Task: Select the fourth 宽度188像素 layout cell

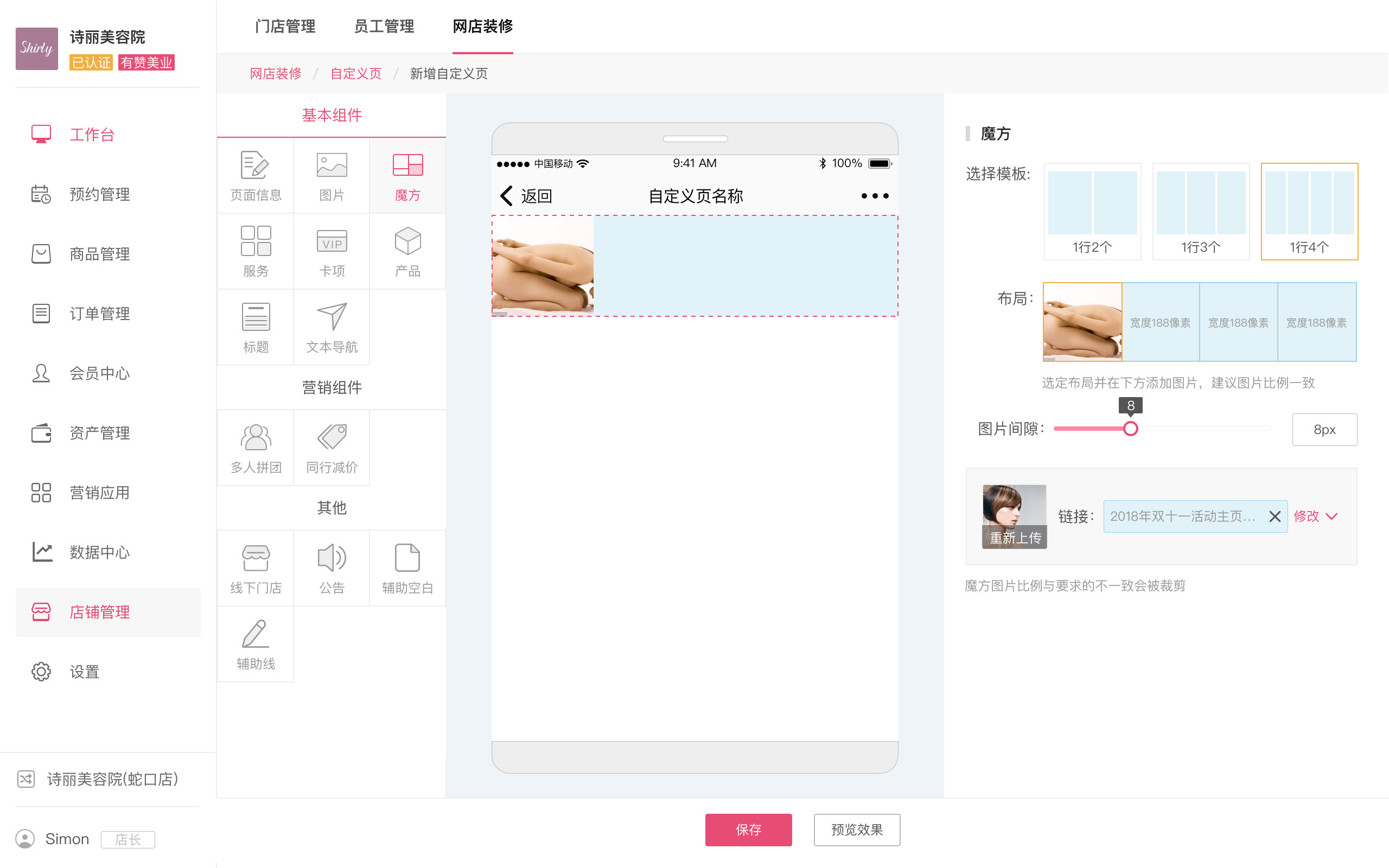Action: (1317, 322)
